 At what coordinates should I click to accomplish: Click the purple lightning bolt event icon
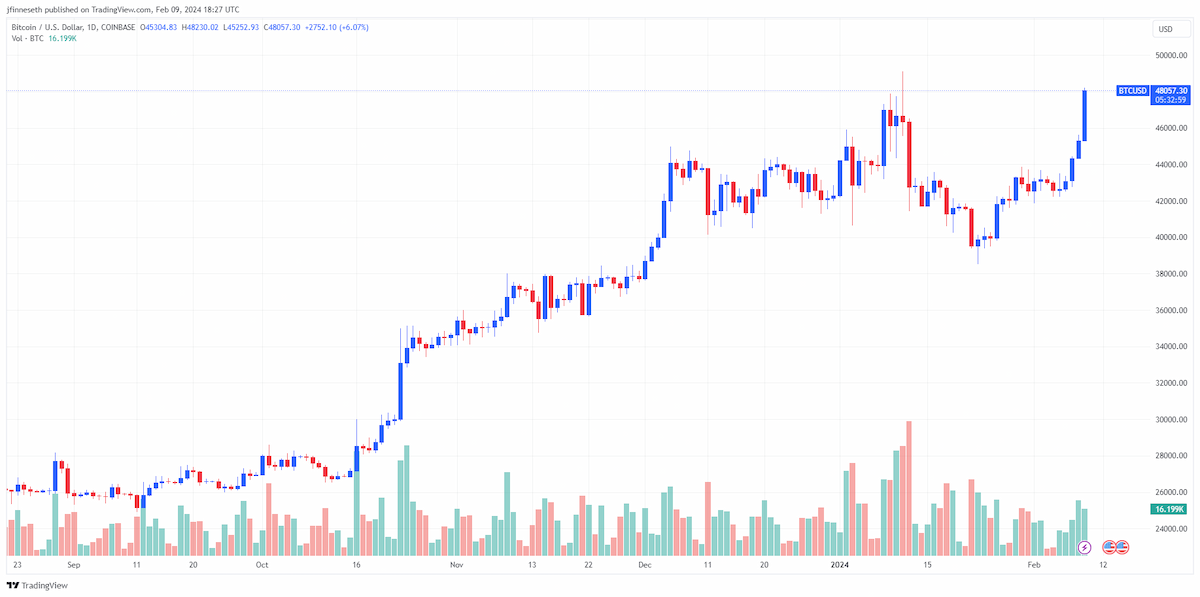(1084, 547)
